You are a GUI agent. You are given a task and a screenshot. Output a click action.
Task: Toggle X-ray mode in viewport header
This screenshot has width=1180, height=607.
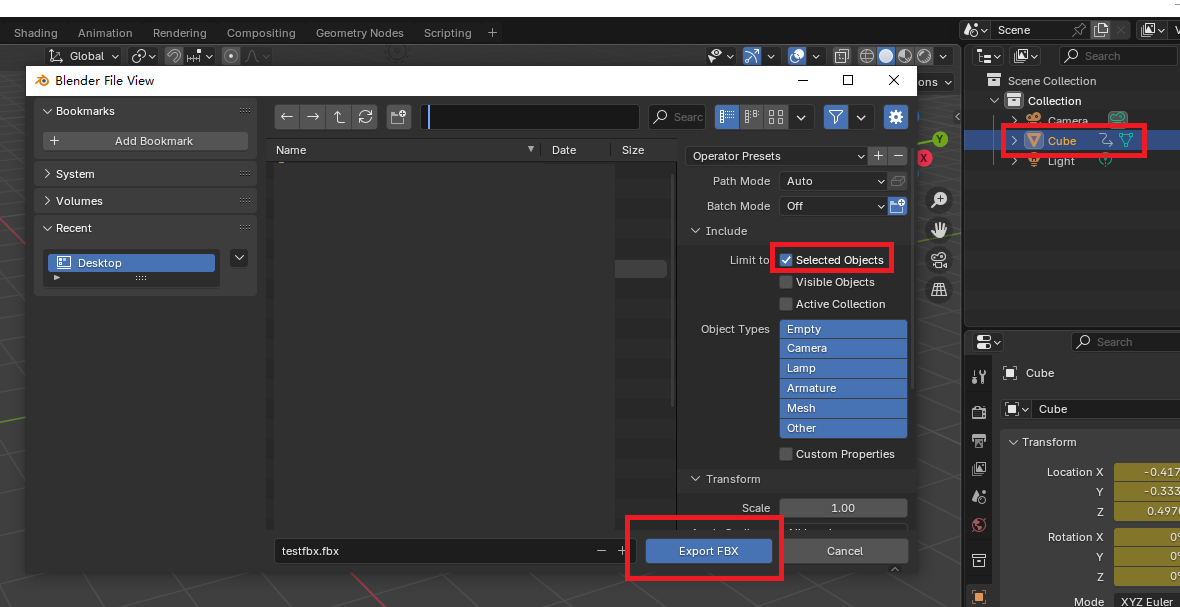click(841, 56)
